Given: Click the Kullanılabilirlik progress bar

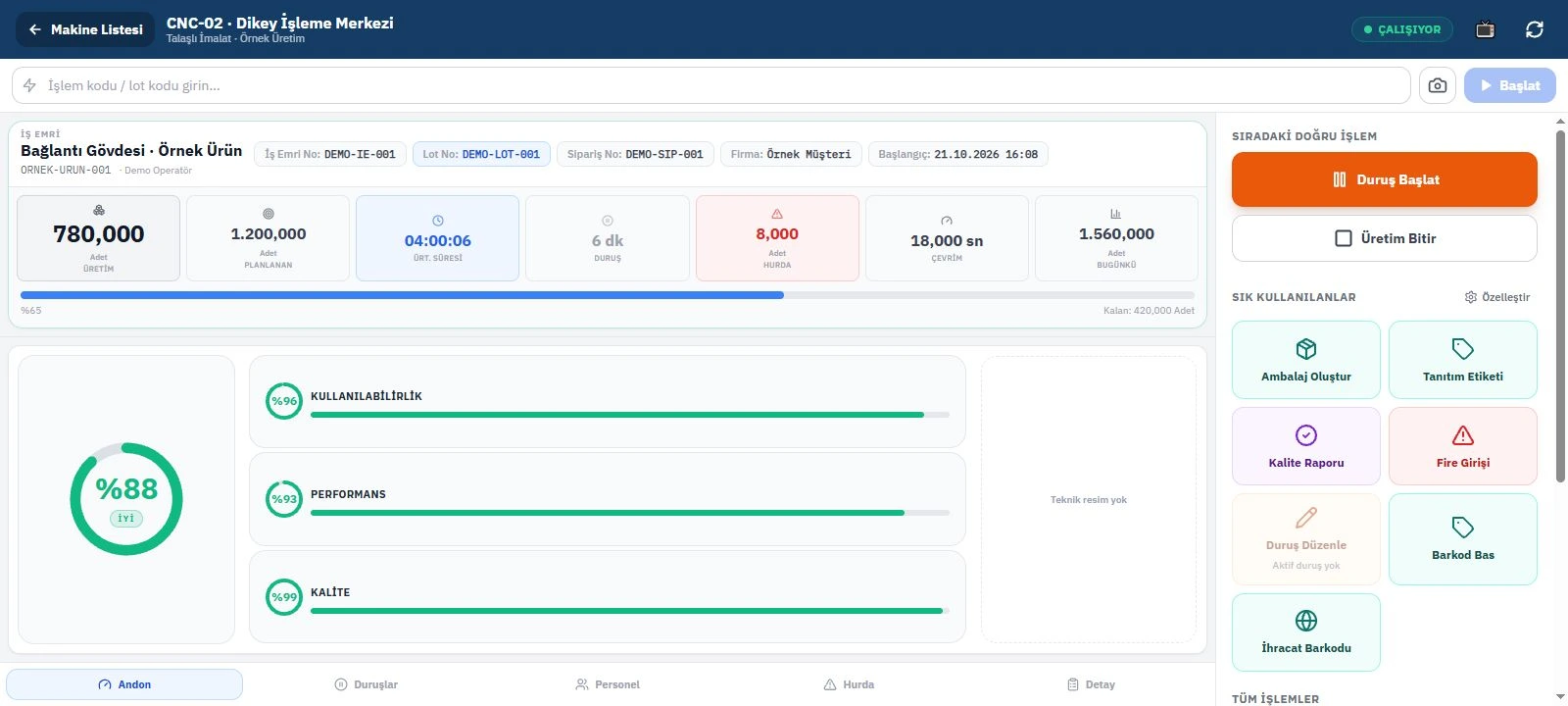Looking at the screenshot, I should pos(630,415).
